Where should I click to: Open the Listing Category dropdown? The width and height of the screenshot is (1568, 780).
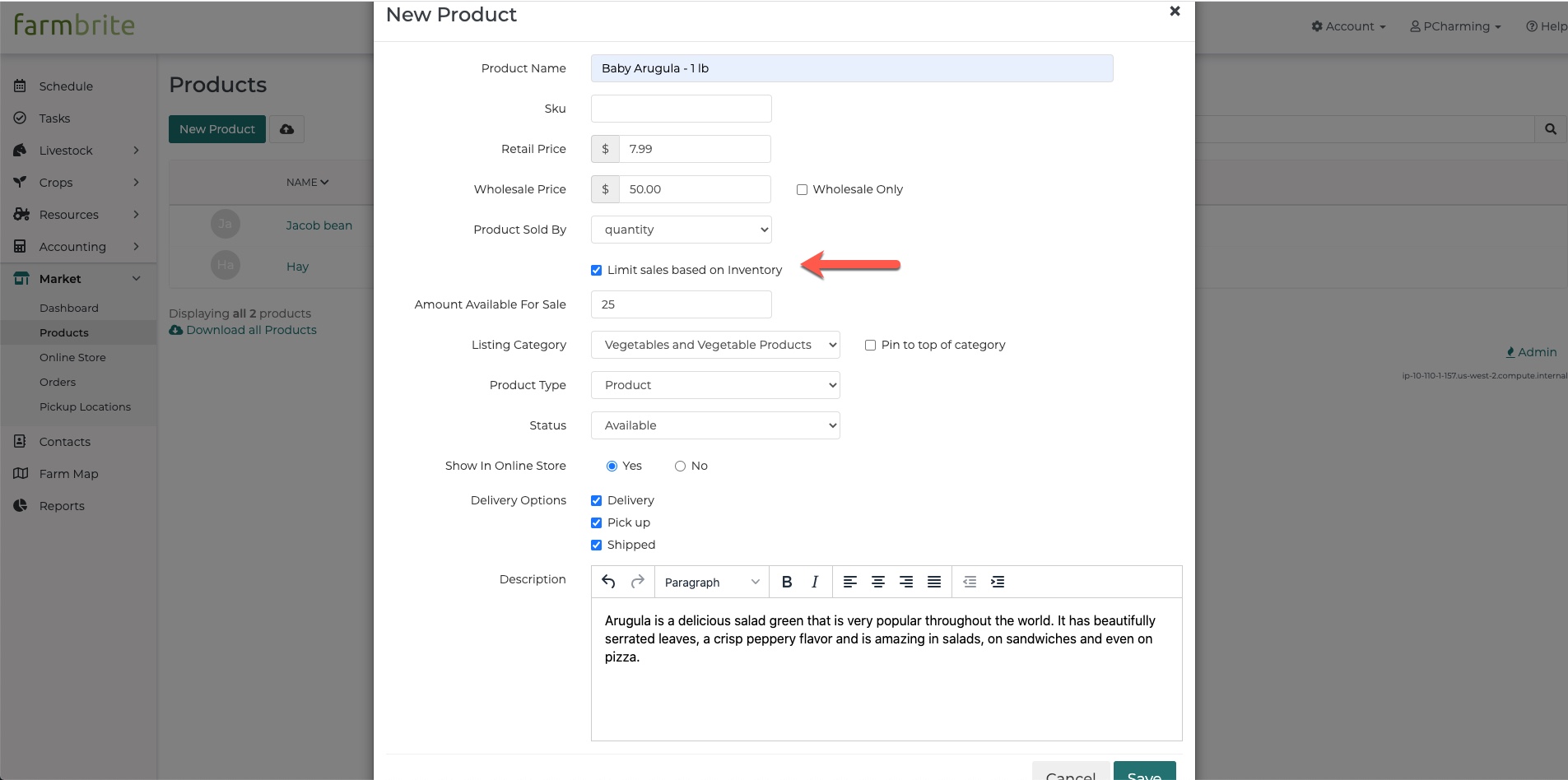(715, 345)
